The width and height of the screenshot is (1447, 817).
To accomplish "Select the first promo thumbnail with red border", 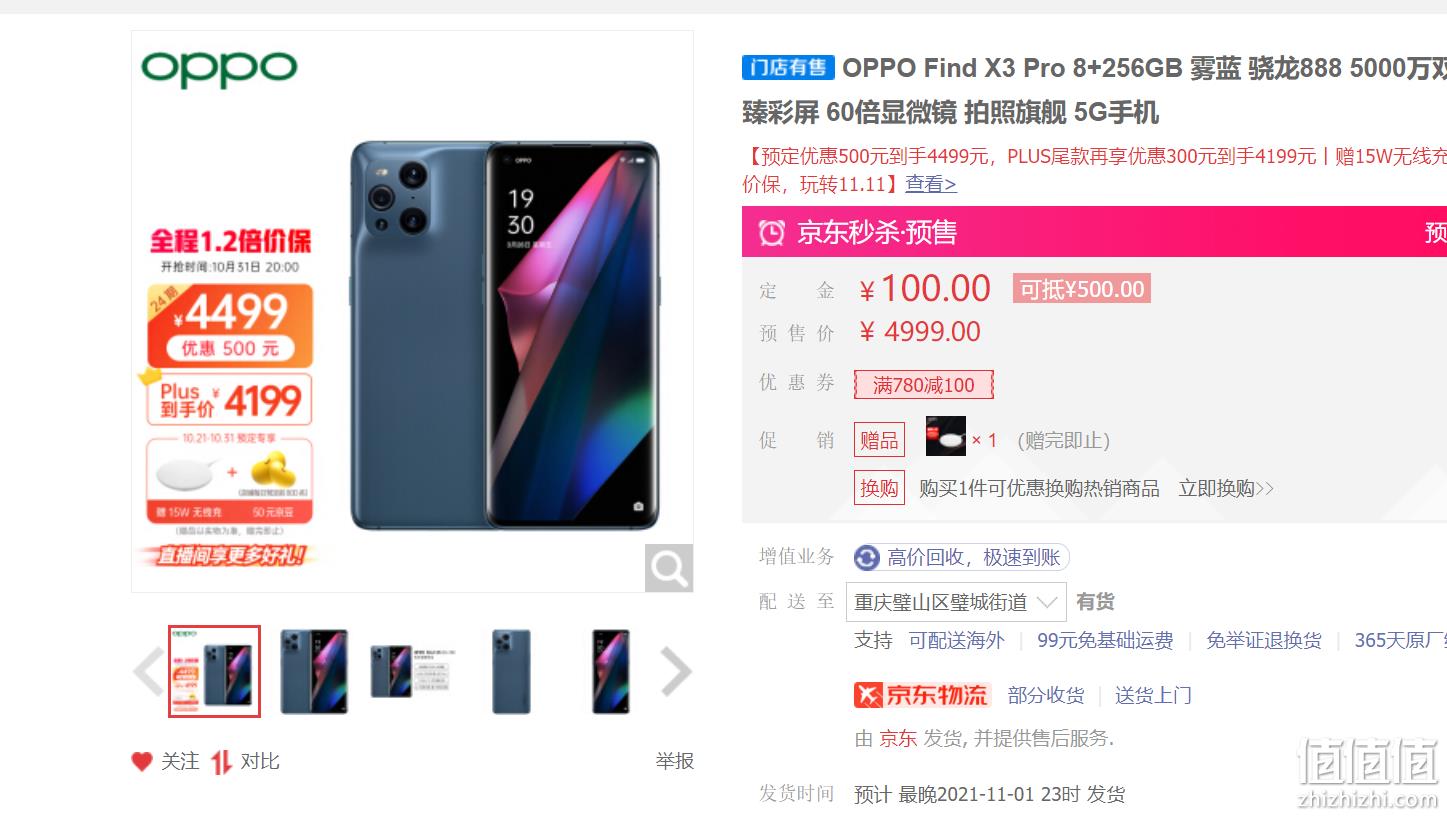I will [x=214, y=672].
